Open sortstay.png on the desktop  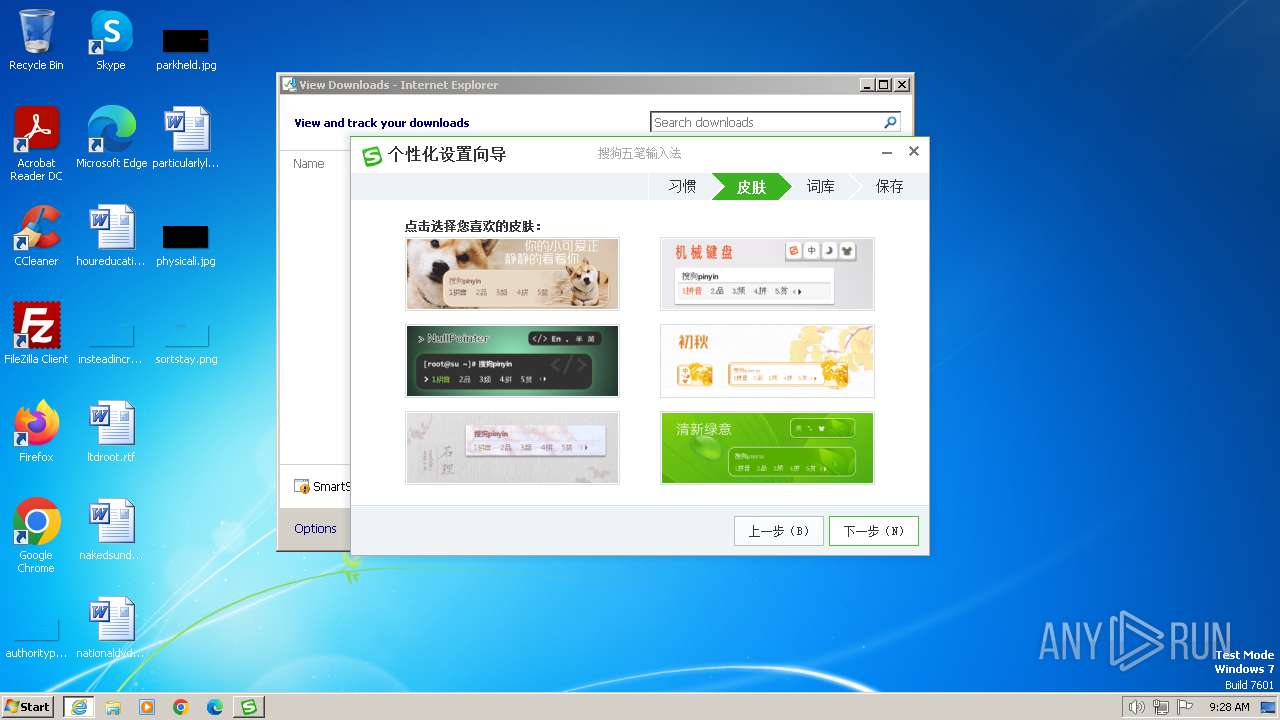[x=186, y=342]
